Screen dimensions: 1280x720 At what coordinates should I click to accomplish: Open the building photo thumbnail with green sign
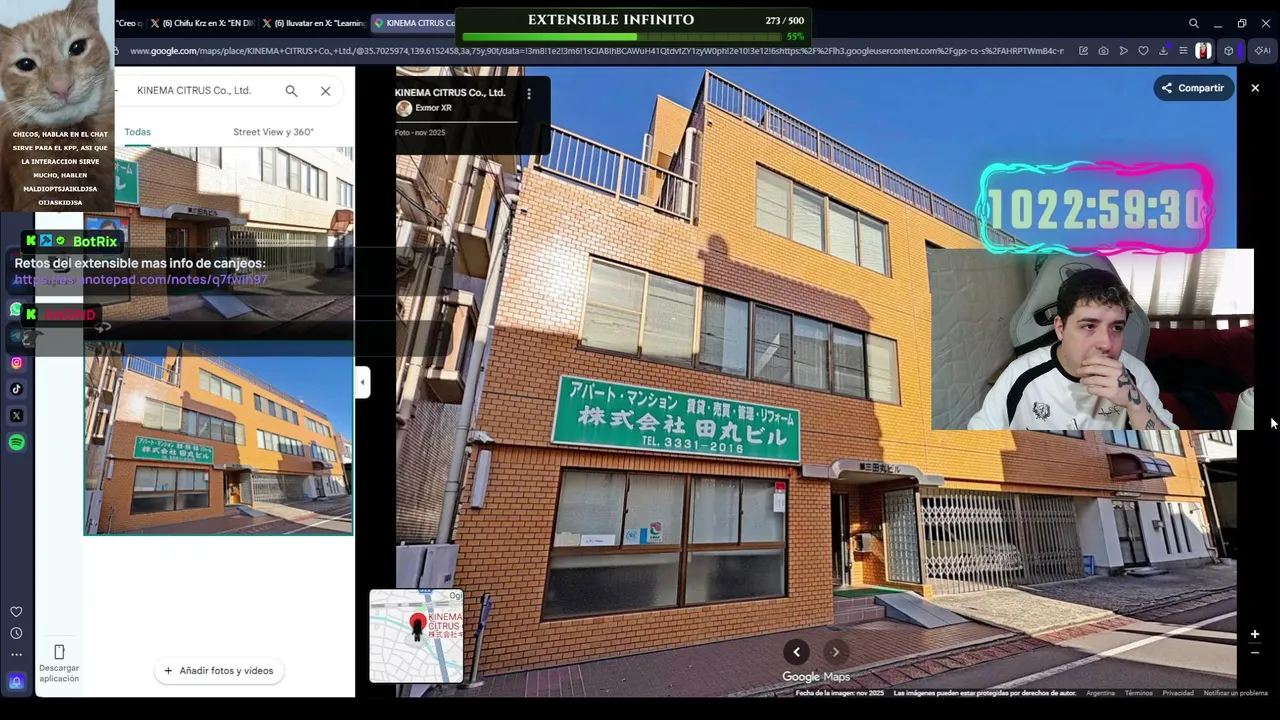tap(218, 438)
